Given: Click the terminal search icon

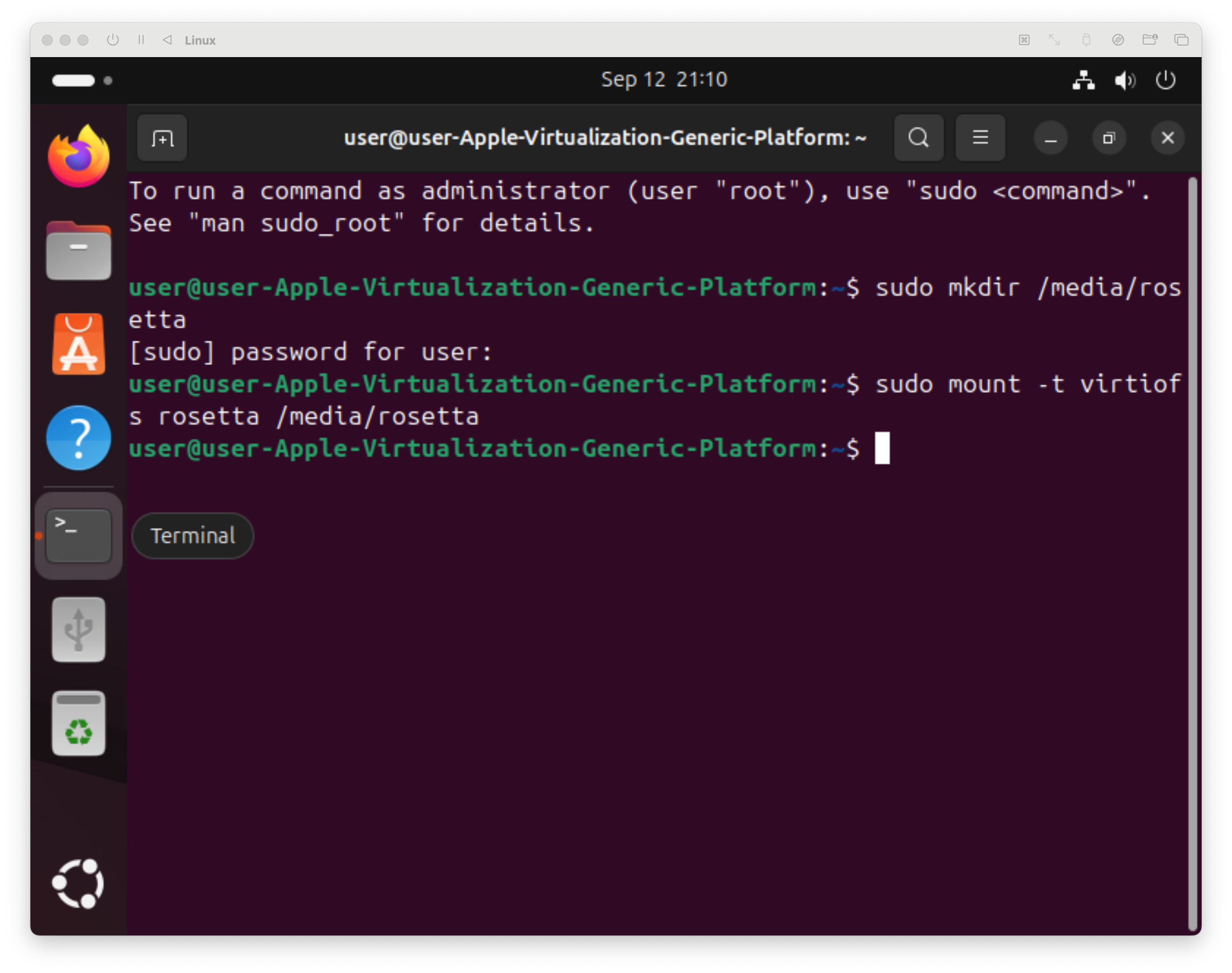Looking at the screenshot, I should (x=918, y=138).
